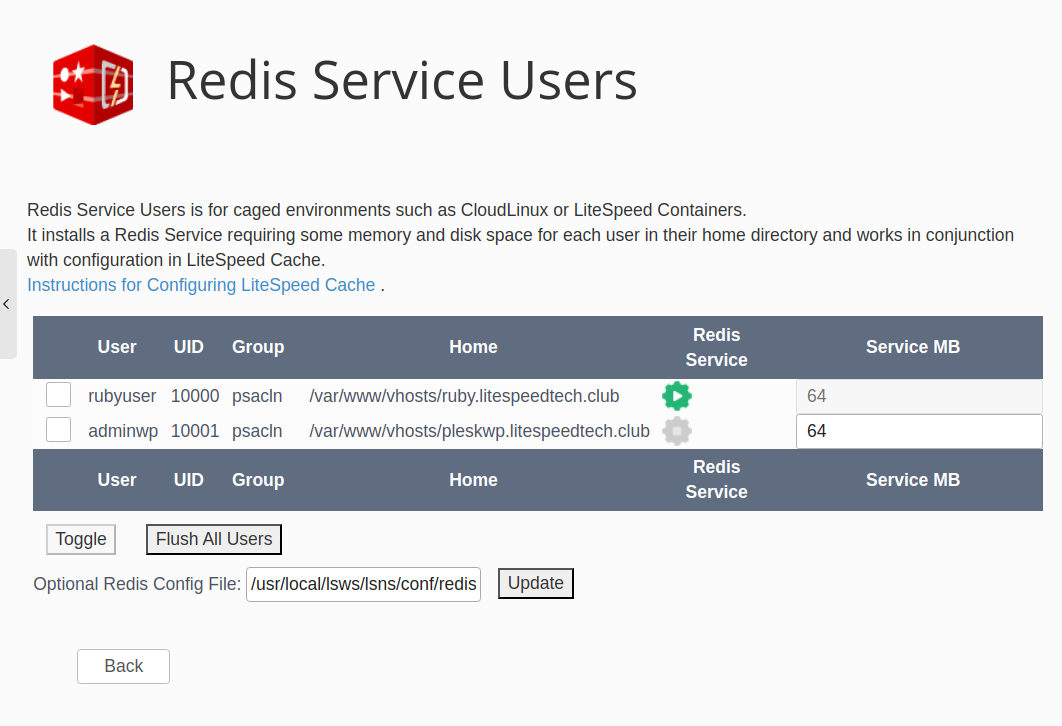Click the Toggle button

(x=81, y=539)
